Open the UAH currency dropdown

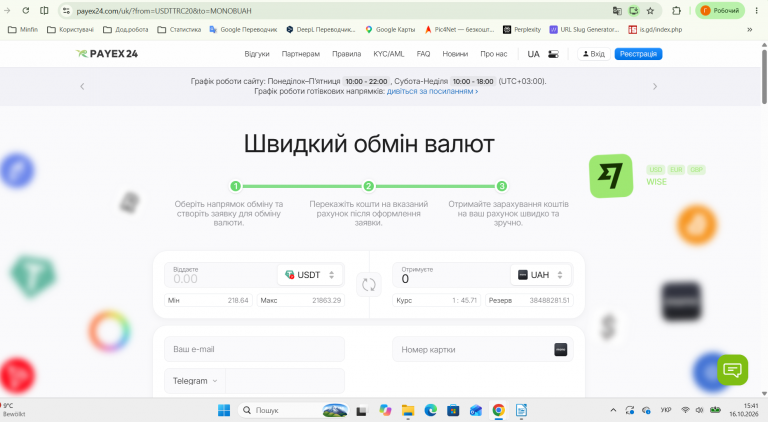point(541,275)
